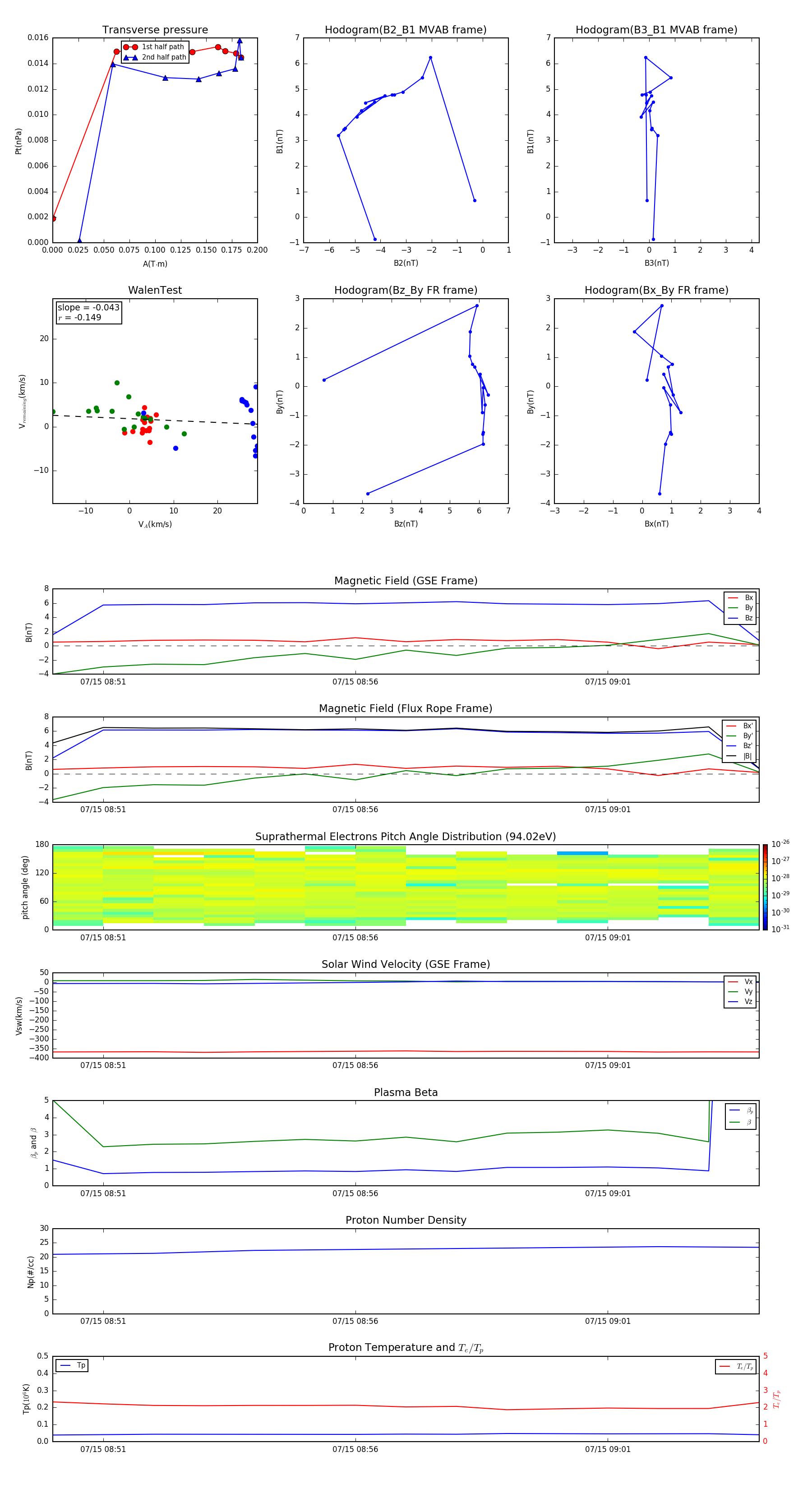Select the Bx' entry in Flux Rope legend
The height and width of the screenshot is (1489, 812).
739,726
